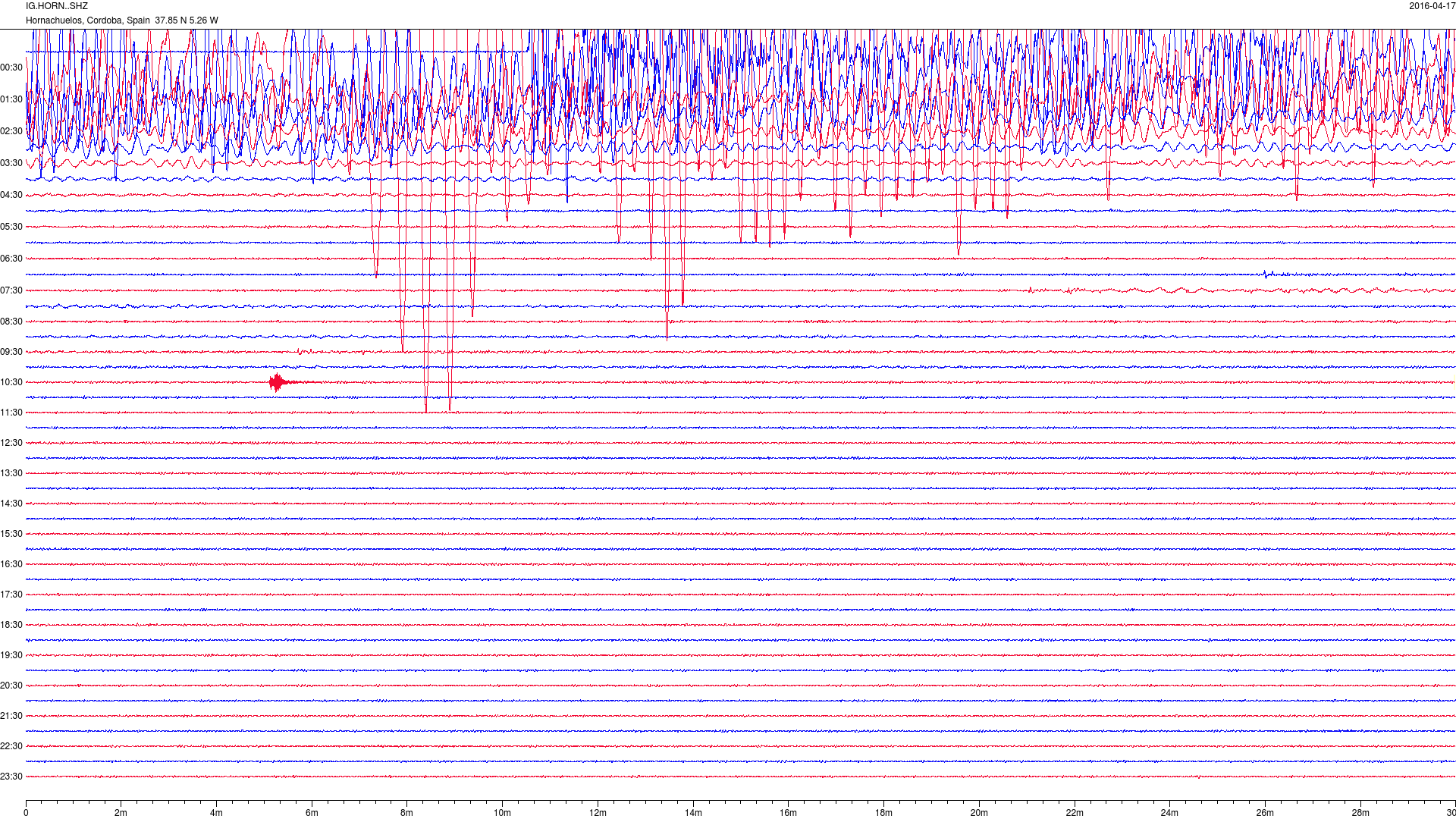Viewport: 1456px width, 819px height.
Task: Click the 11:30 time label
Action: click(11, 413)
